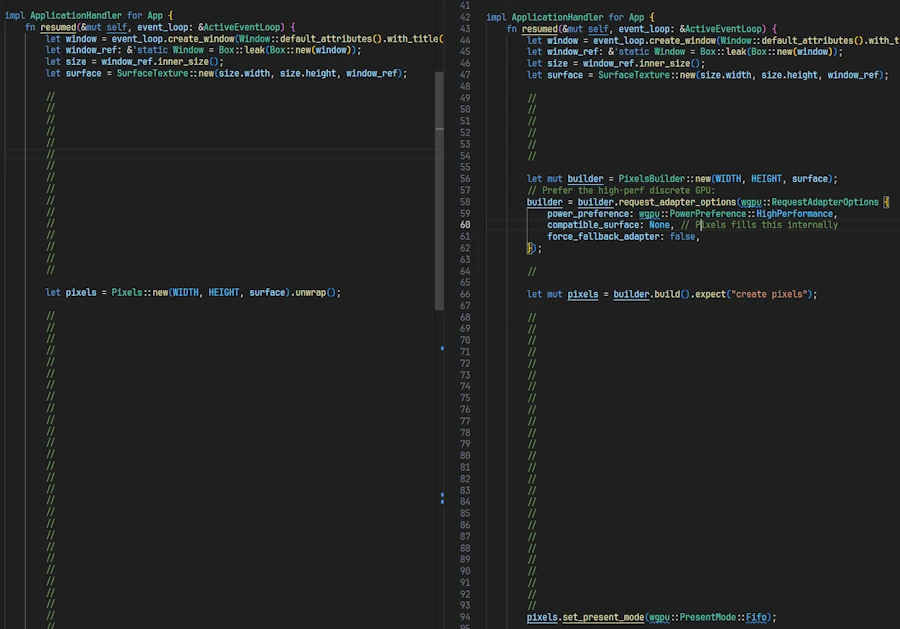Screen dimensions: 900x629
Task: Click RequestAdapterOptions type on line 58
Action: click(825, 202)
